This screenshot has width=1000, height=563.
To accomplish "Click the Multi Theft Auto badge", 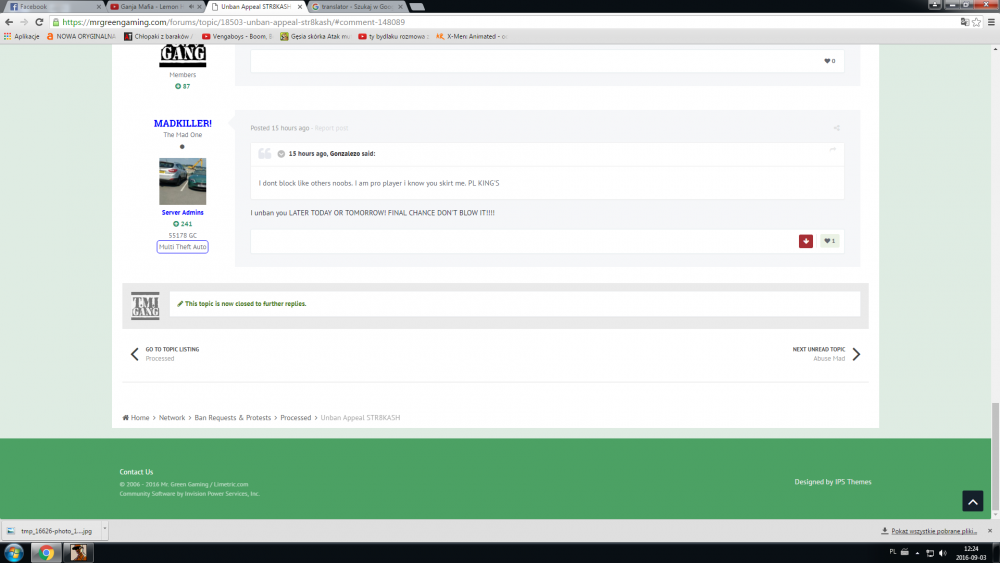I will pos(182,246).
